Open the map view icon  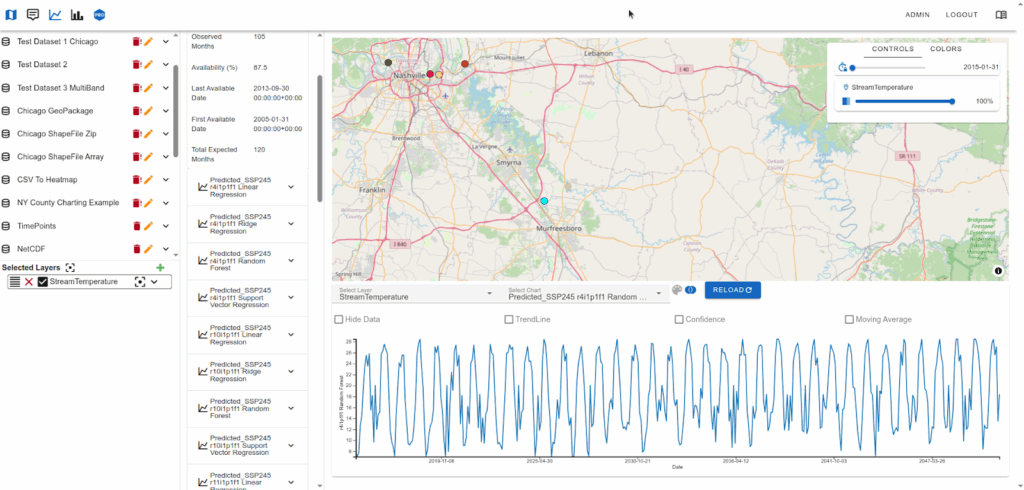(11, 15)
